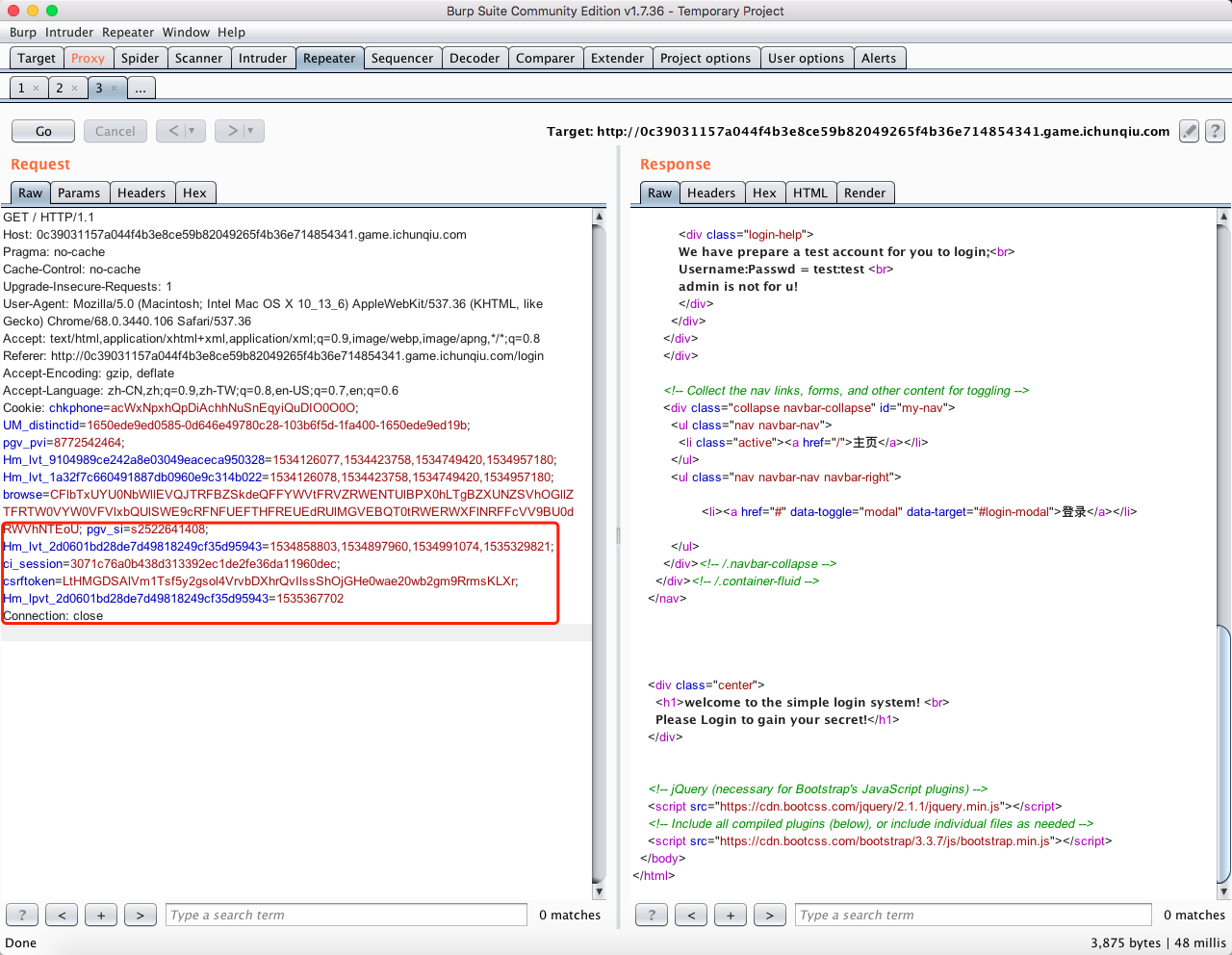Click the 'GET / HTTP/1.1' request line

(49, 217)
